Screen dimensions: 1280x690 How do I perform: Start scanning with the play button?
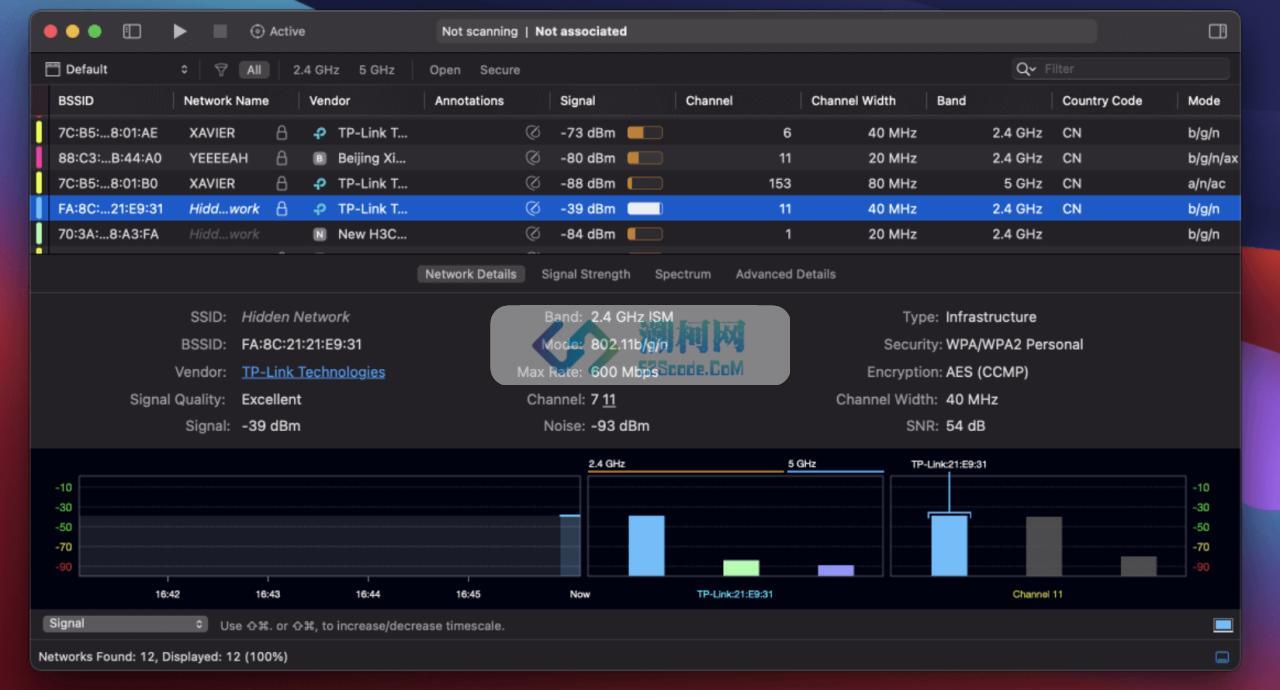180,31
